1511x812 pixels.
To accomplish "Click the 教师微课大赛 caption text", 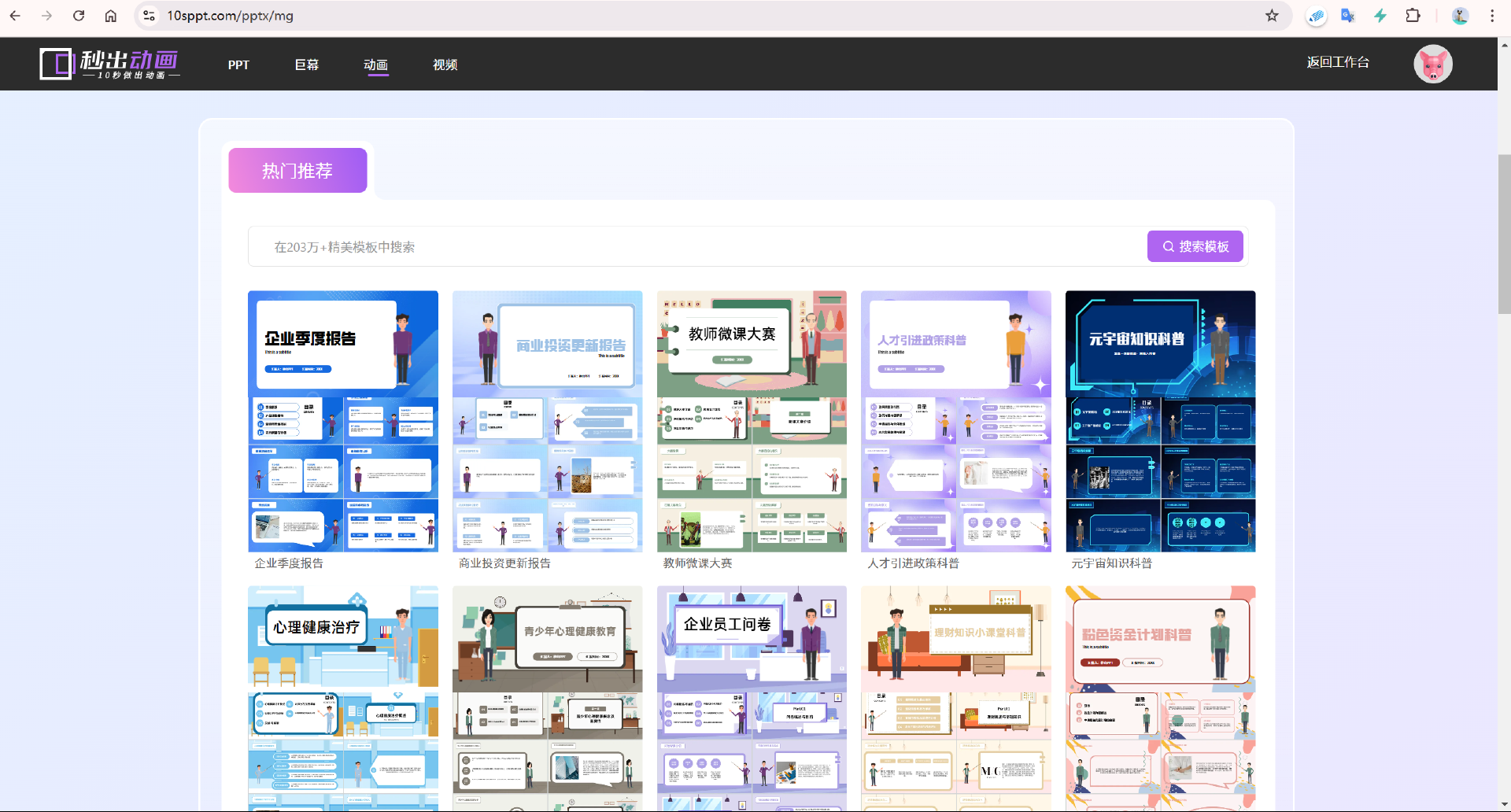I will click(x=697, y=563).
